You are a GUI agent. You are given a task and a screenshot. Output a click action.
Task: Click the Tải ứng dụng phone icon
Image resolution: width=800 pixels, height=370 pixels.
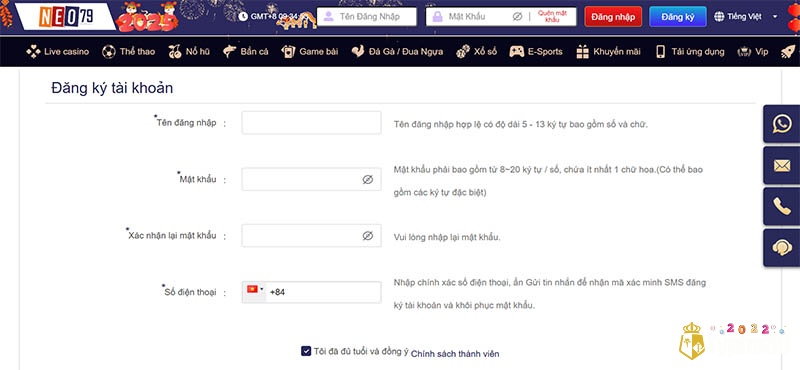(660, 52)
